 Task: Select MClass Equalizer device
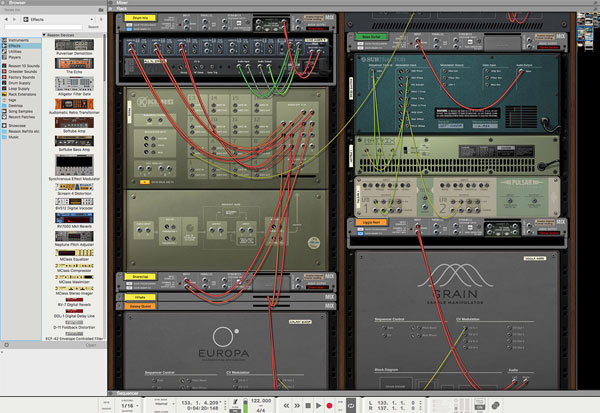coord(74,255)
